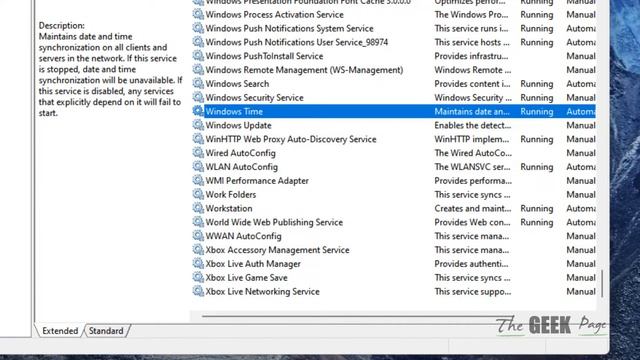
Task: Click the gear icon for Windows PushToInstall Service
Action: pos(198,56)
